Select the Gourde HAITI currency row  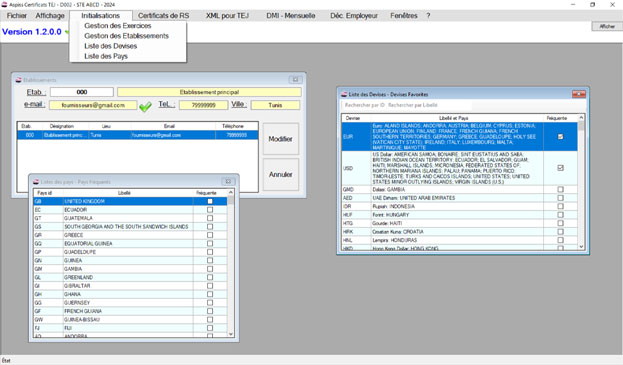click(x=459, y=223)
